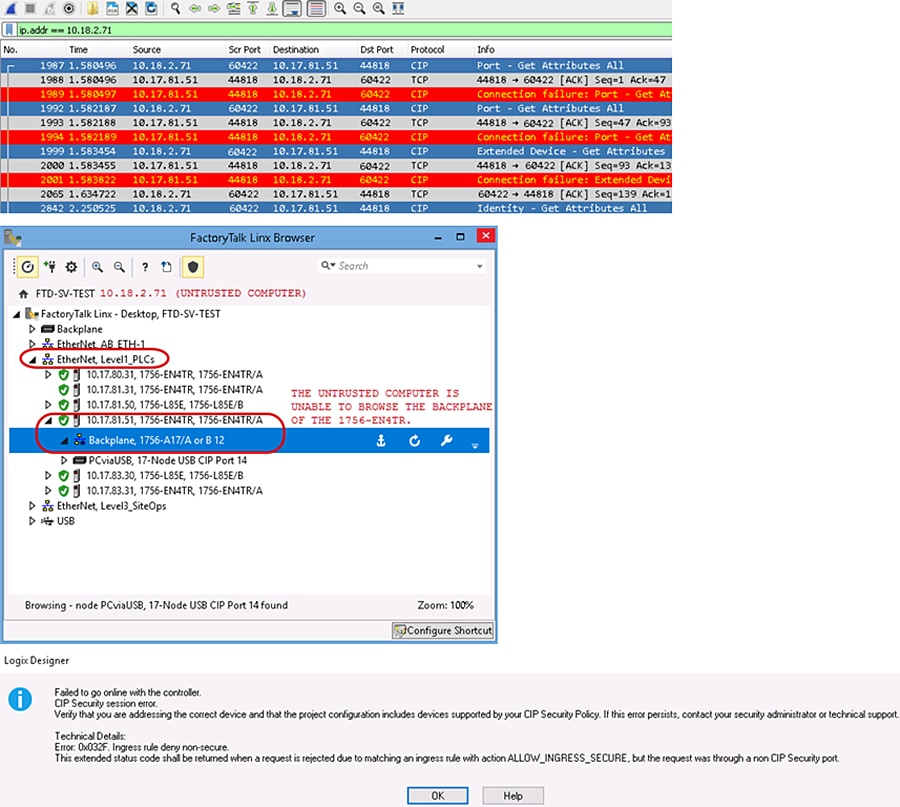
Task: Click the ip.addr display filter field
Action: 344,30
